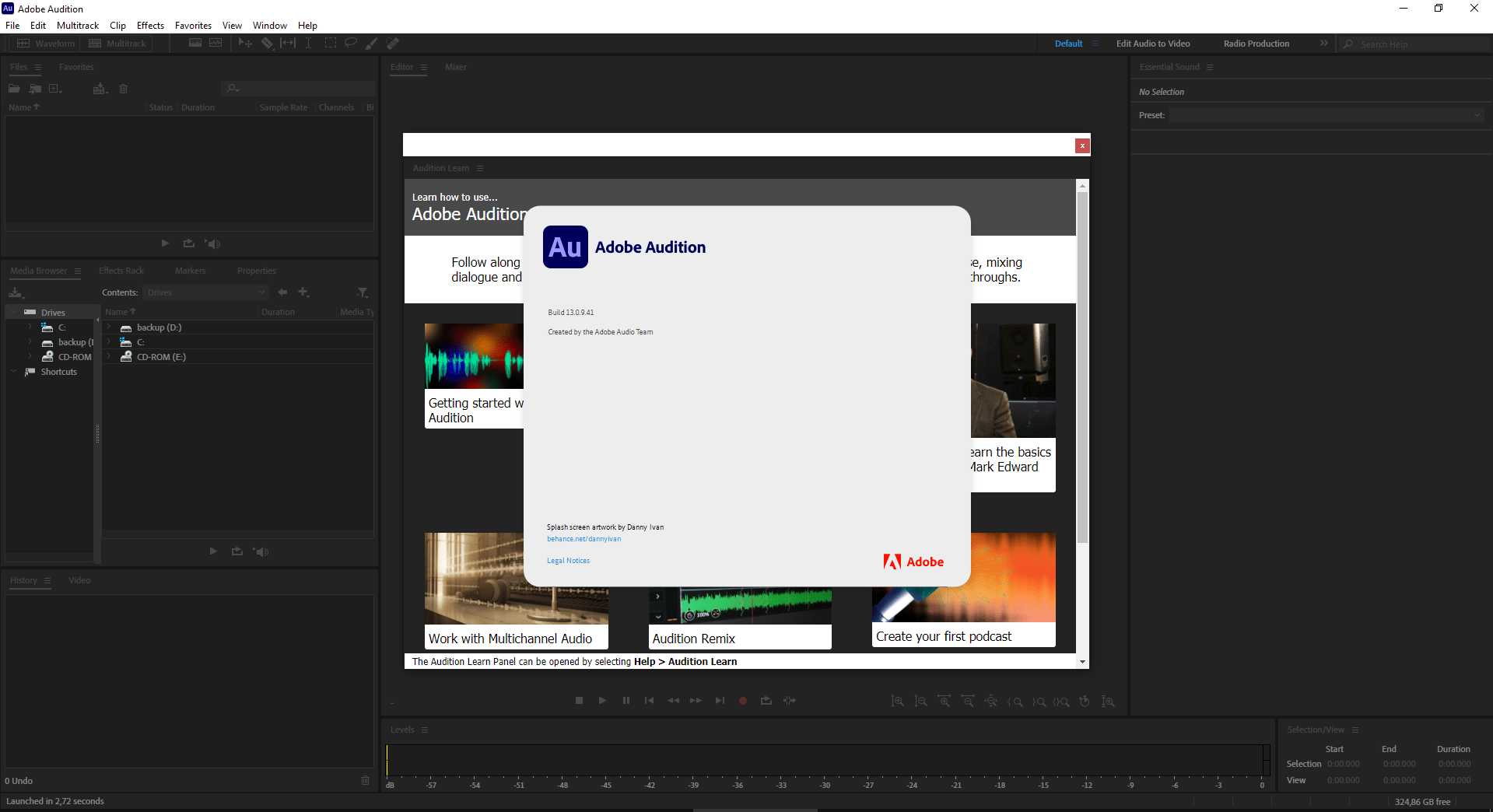Click the red Record button

743,701
